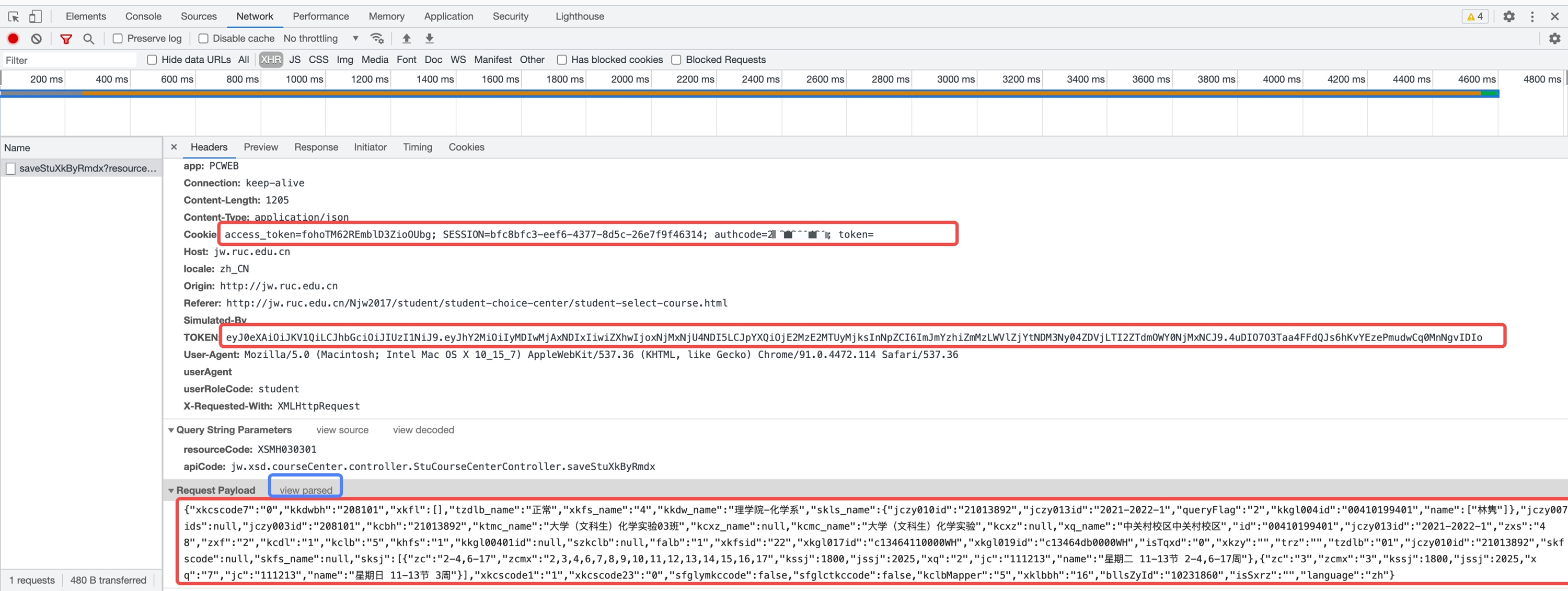Click the clear network log icon
Image resolution: width=1568 pixels, height=591 pixels.
point(37,38)
